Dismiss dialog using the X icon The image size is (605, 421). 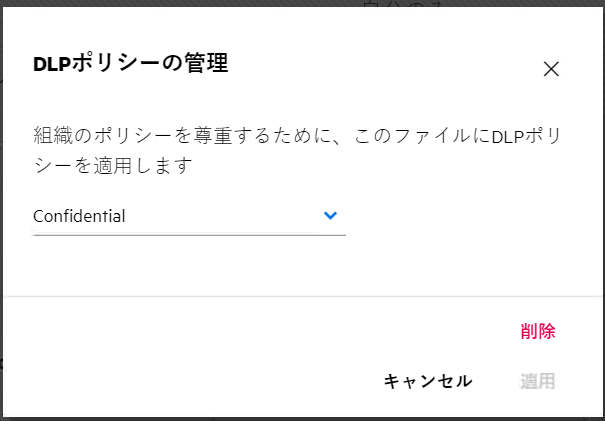(550, 69)
